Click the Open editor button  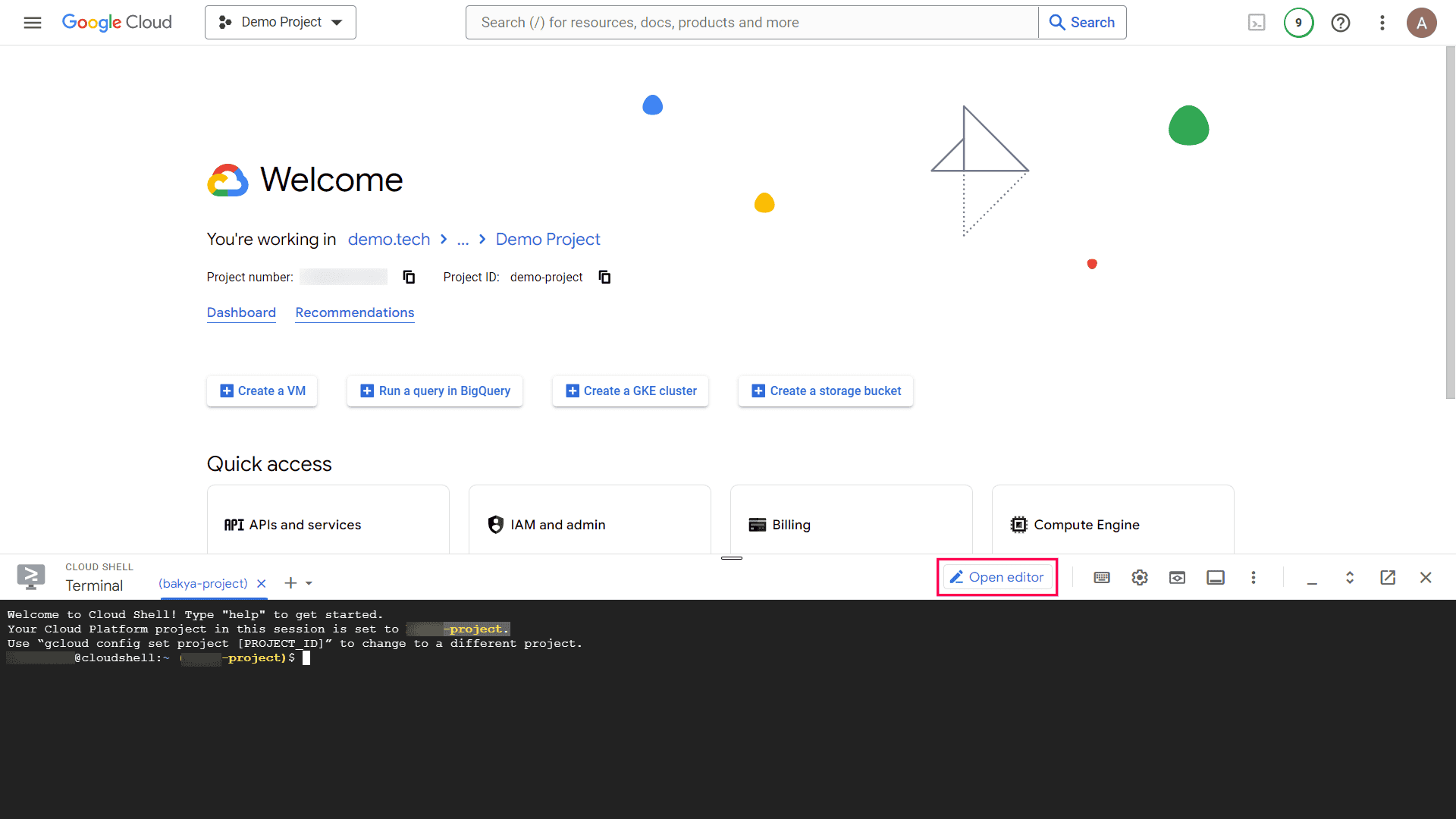[996, 577]
